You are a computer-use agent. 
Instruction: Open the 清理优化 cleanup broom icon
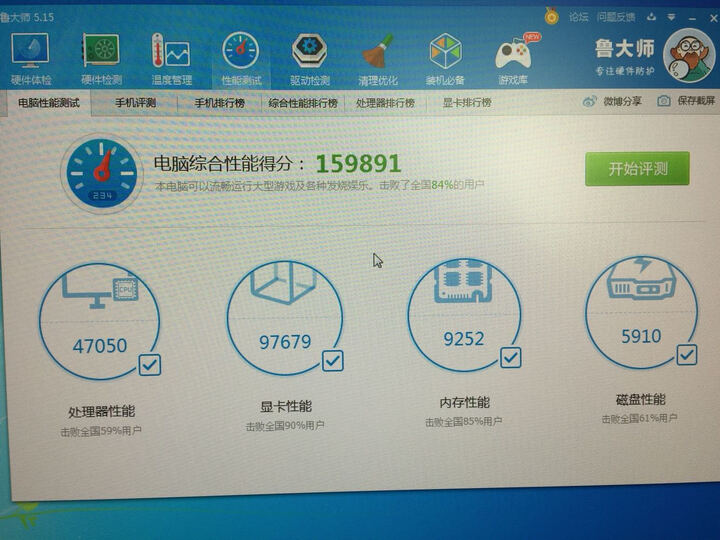point(377,51)
